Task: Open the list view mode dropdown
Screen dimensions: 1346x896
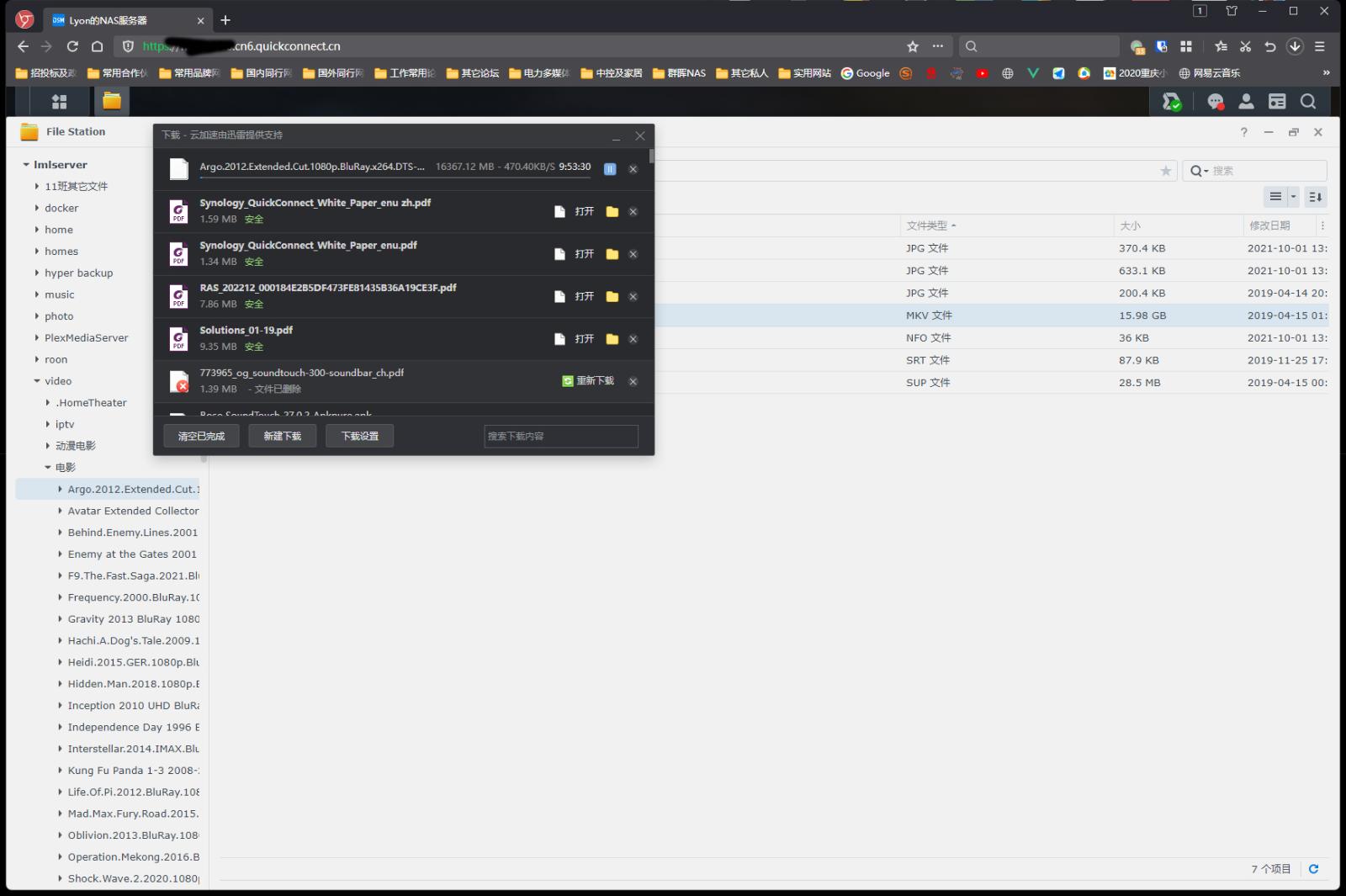Action: coord(1294,197)
